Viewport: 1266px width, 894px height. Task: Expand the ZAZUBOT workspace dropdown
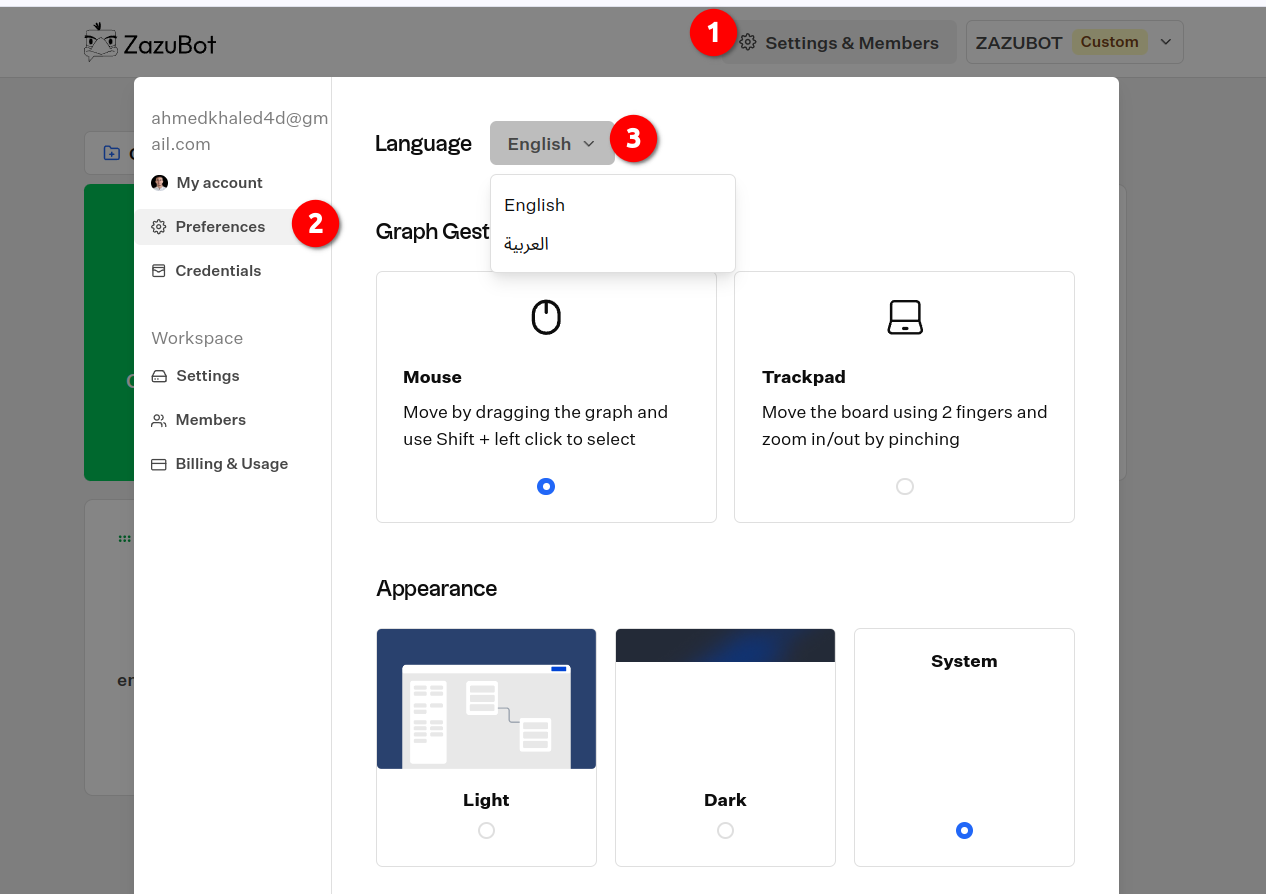coord(1075,42)
